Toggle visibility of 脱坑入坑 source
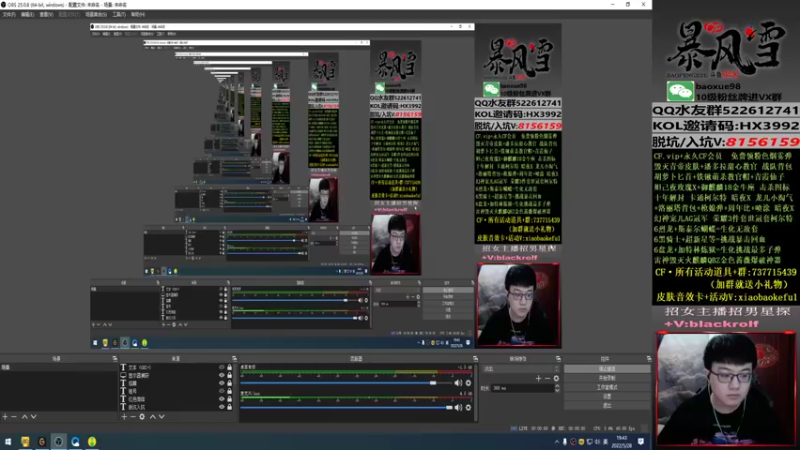800x450 pixels. click(x=221, y=407)
